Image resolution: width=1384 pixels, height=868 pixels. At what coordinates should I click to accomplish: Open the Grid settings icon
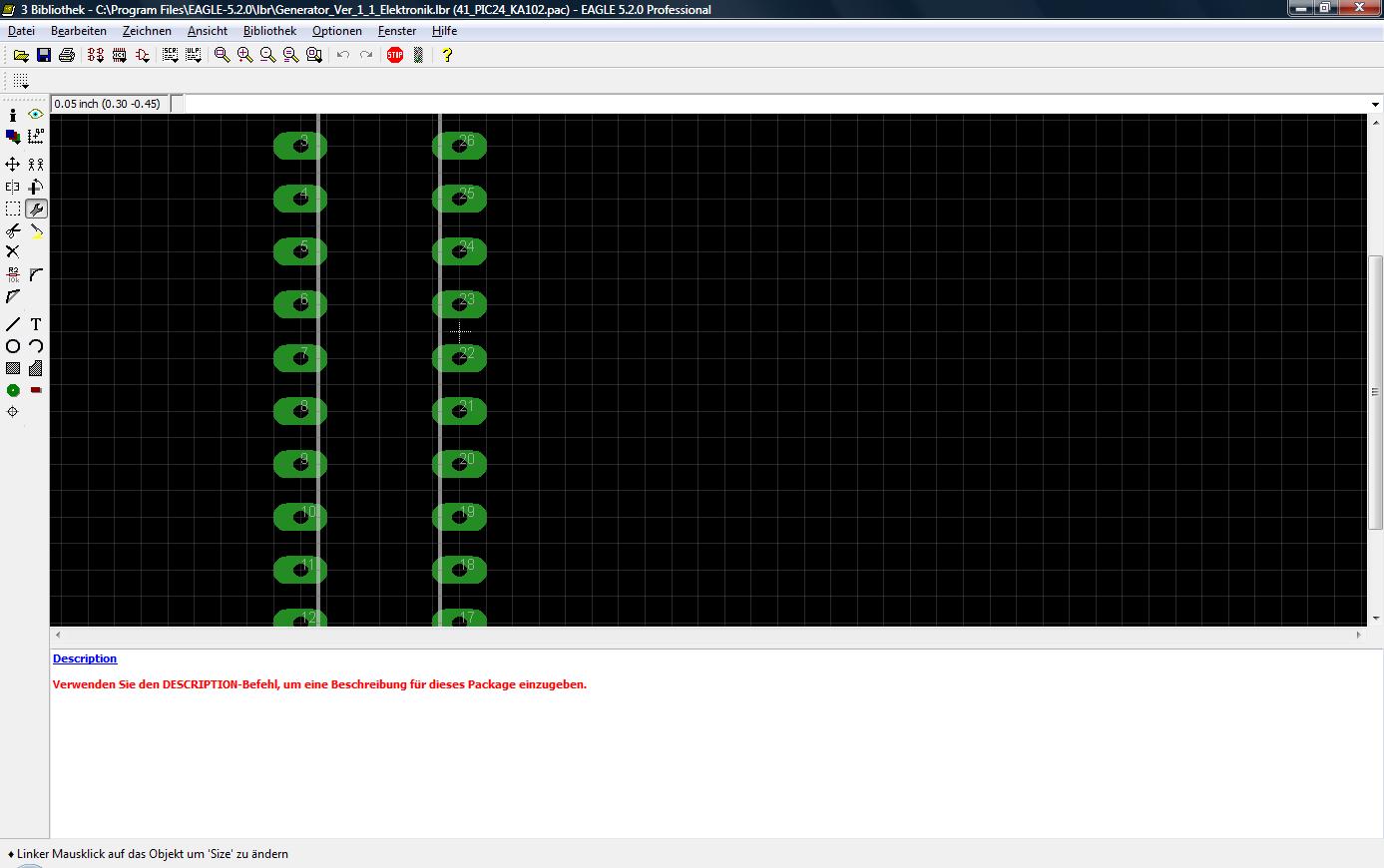pyautogui.click(x=21, y=81)
